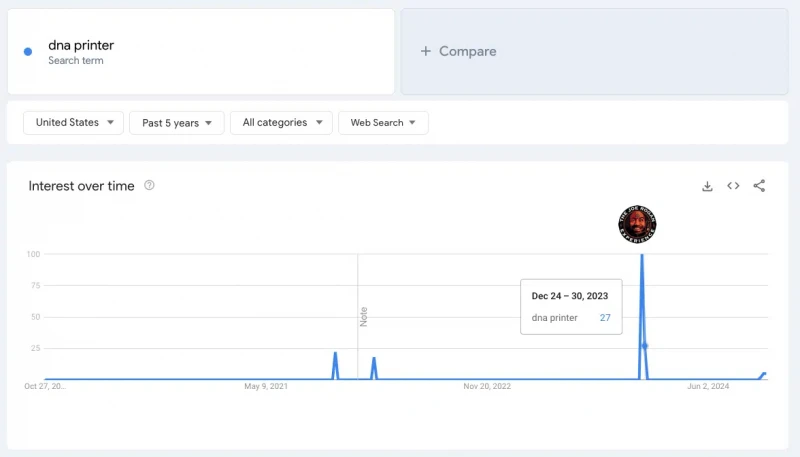Select the May 9, 2021 axis label
This screenshot has width=800, height=457.
[x=266, y=386]
